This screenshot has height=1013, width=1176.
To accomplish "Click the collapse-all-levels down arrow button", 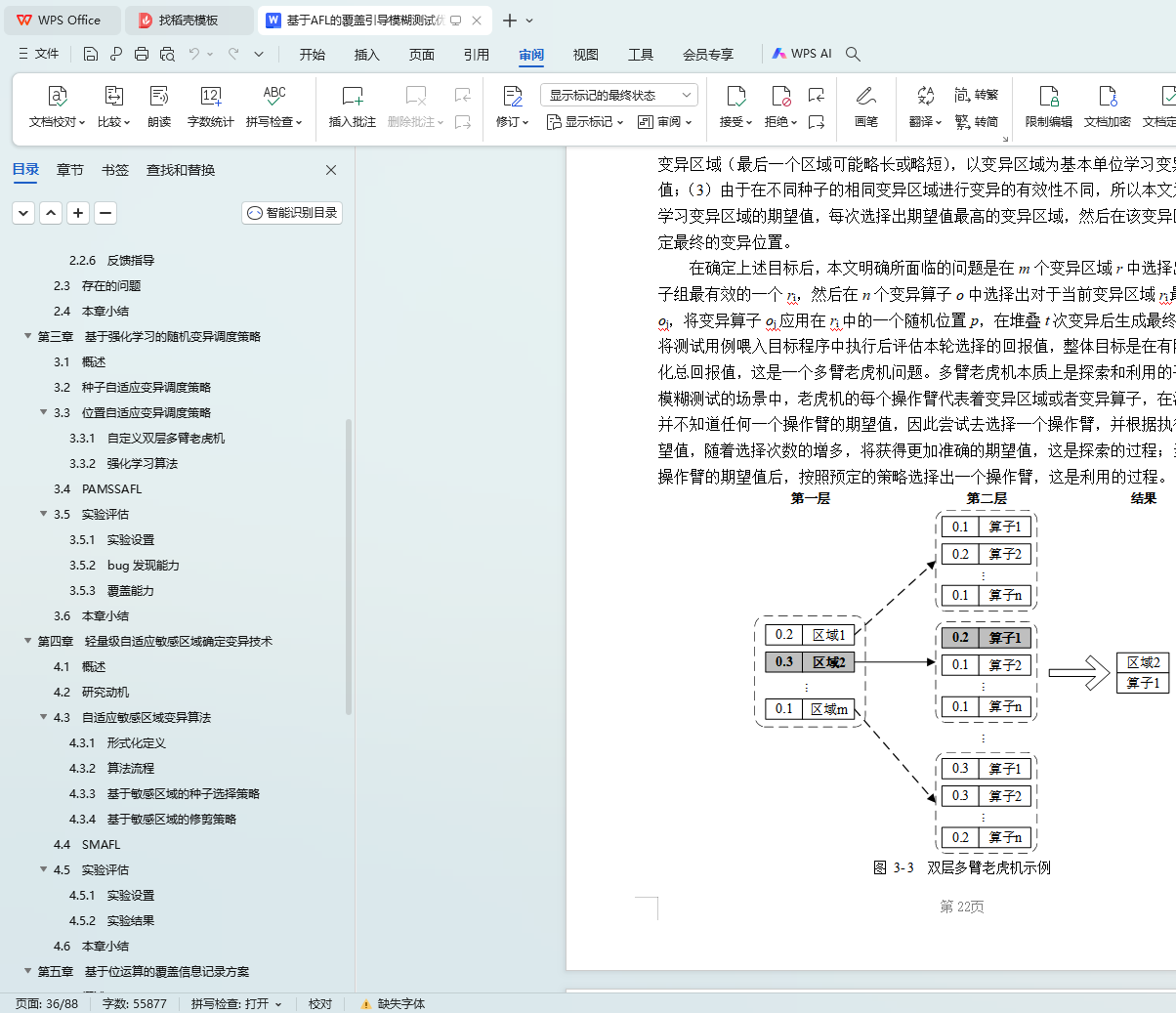I will pyautogui.click(x=23, y=212).
